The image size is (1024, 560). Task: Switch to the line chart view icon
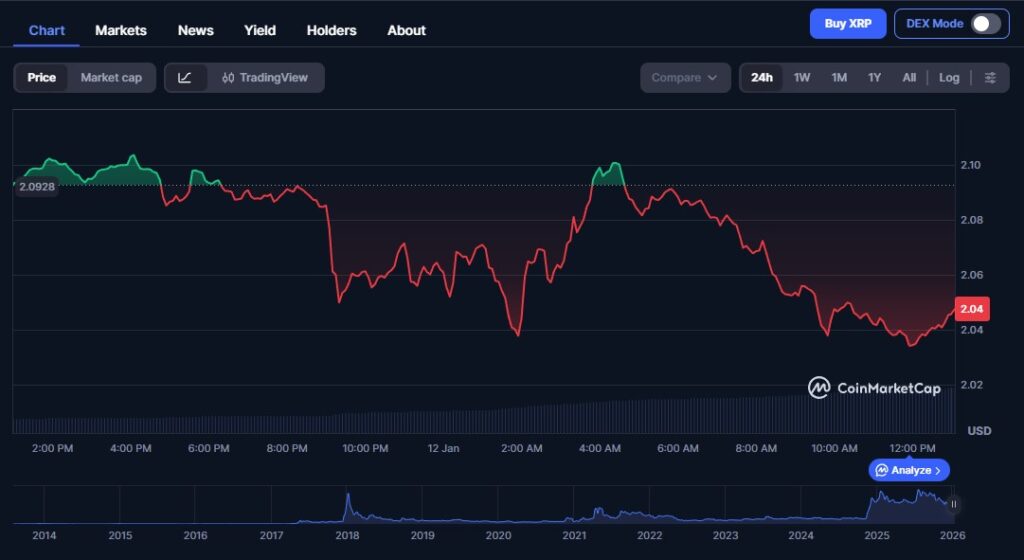point(185,78)
